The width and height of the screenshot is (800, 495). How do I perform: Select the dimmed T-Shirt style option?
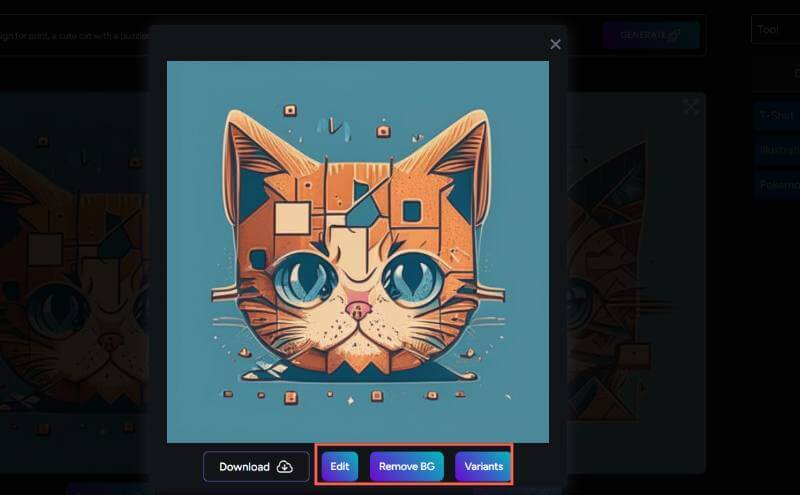(777, 115)
